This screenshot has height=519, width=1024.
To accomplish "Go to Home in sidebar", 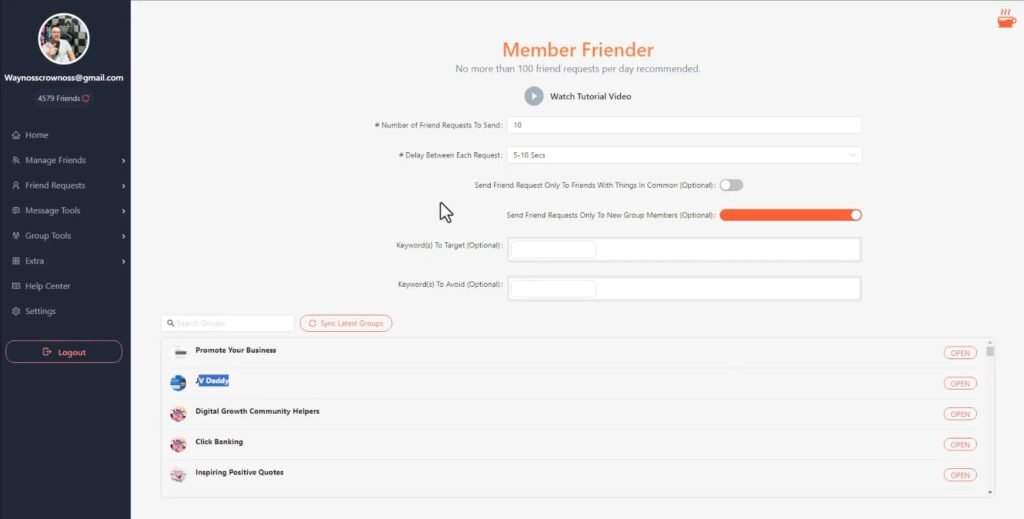I will [x=37, y=135].
